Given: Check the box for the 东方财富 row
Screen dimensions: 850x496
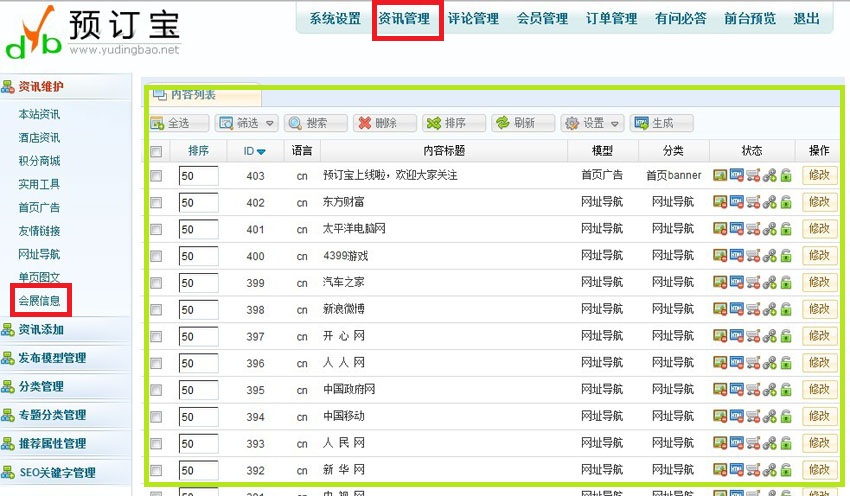Looking at the screenshot, I should coord(156,203).
